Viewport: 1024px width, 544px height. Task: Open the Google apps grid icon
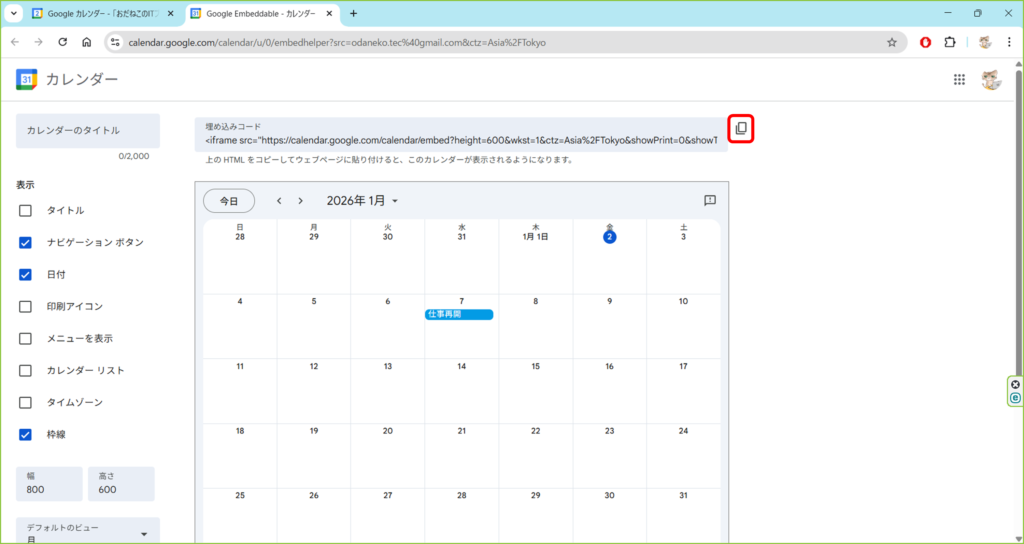tap(959, 80)
